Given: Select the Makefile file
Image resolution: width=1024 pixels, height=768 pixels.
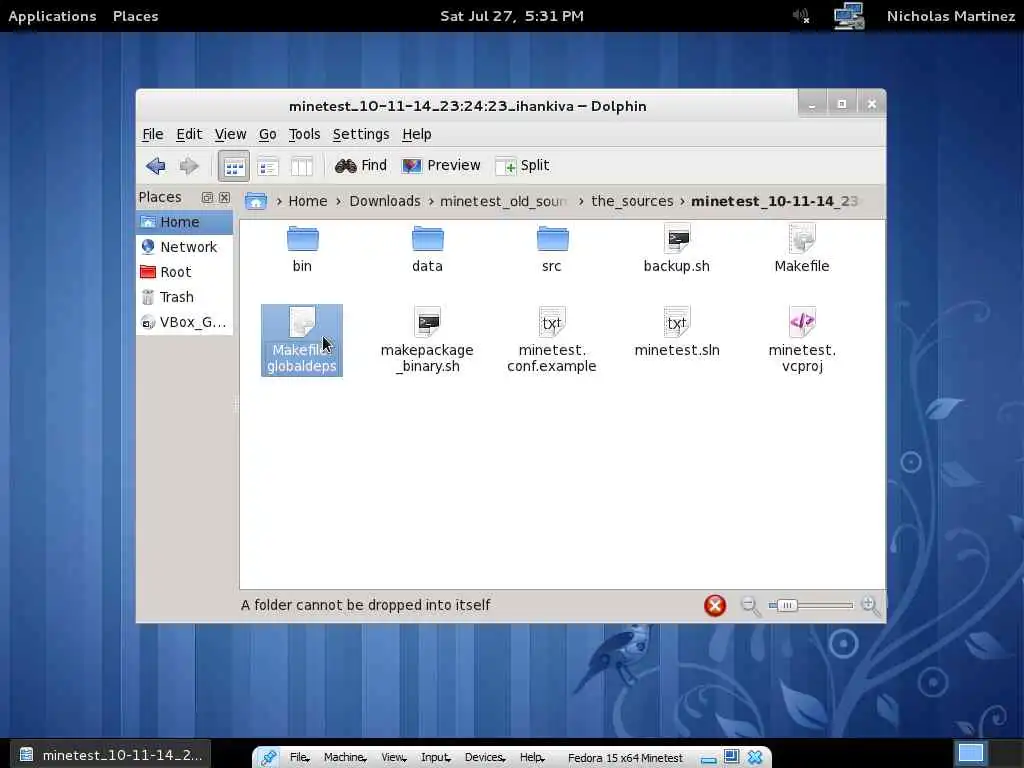Looking at the screenshot, I should pyautogui.click(x=802, y=249).
